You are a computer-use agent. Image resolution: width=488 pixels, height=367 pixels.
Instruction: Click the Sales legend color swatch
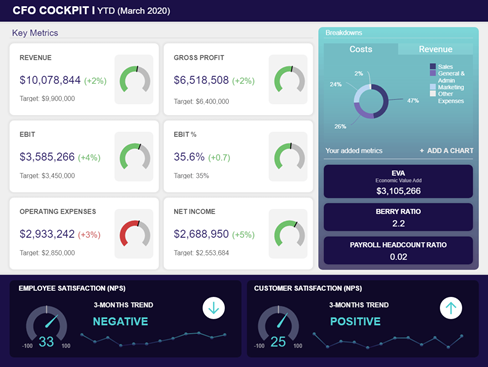click(x=433, y=66)
